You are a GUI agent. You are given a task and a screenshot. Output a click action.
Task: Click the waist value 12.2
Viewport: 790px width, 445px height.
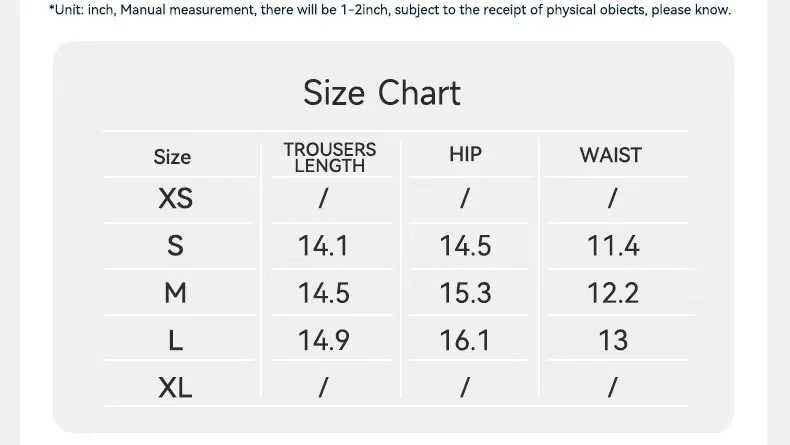(x=613, y=293)
